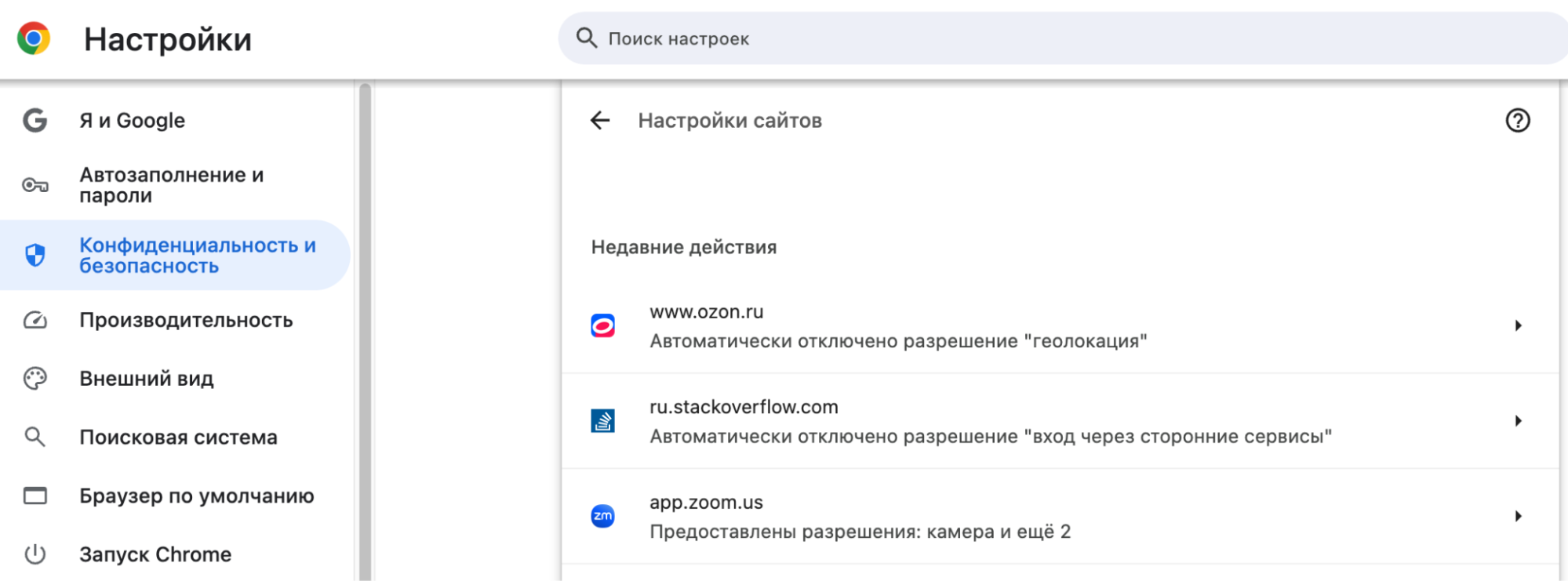Open Браузер по умолчанию section
This screenshot has height=581, width=1568.
pyautogui.click(x=196, y=496)
